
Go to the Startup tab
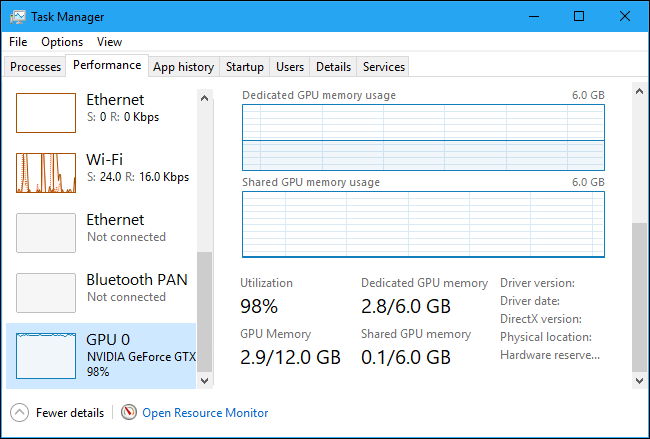coord(245,67)
